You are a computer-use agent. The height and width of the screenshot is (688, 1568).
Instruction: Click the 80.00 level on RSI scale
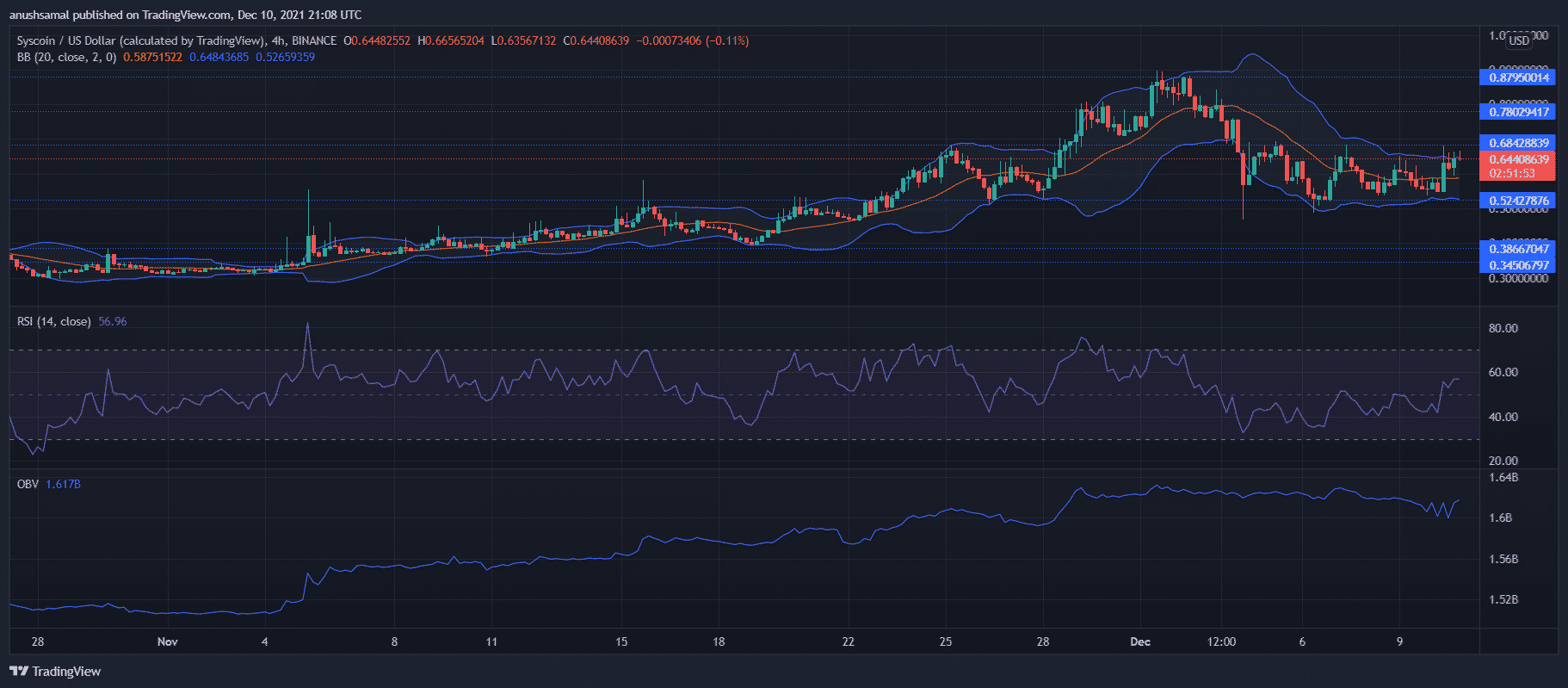(1503, 328)
